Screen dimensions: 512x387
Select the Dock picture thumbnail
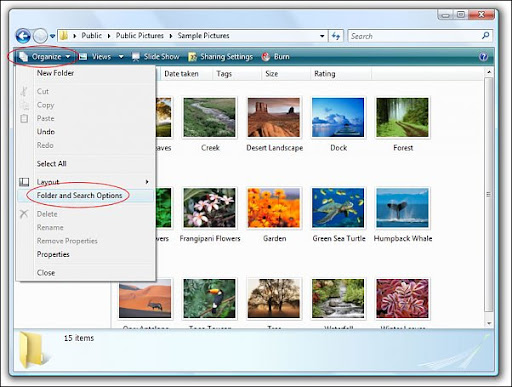[338, 117]
